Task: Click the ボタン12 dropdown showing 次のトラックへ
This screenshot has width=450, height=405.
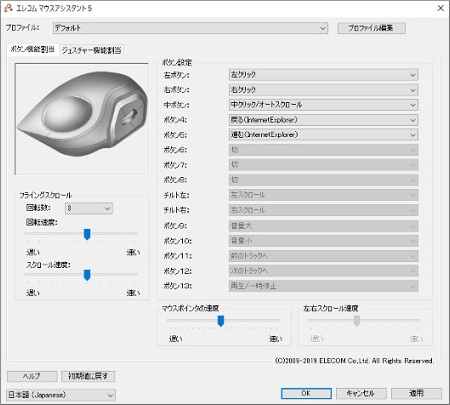Action: tap(323, 271)
